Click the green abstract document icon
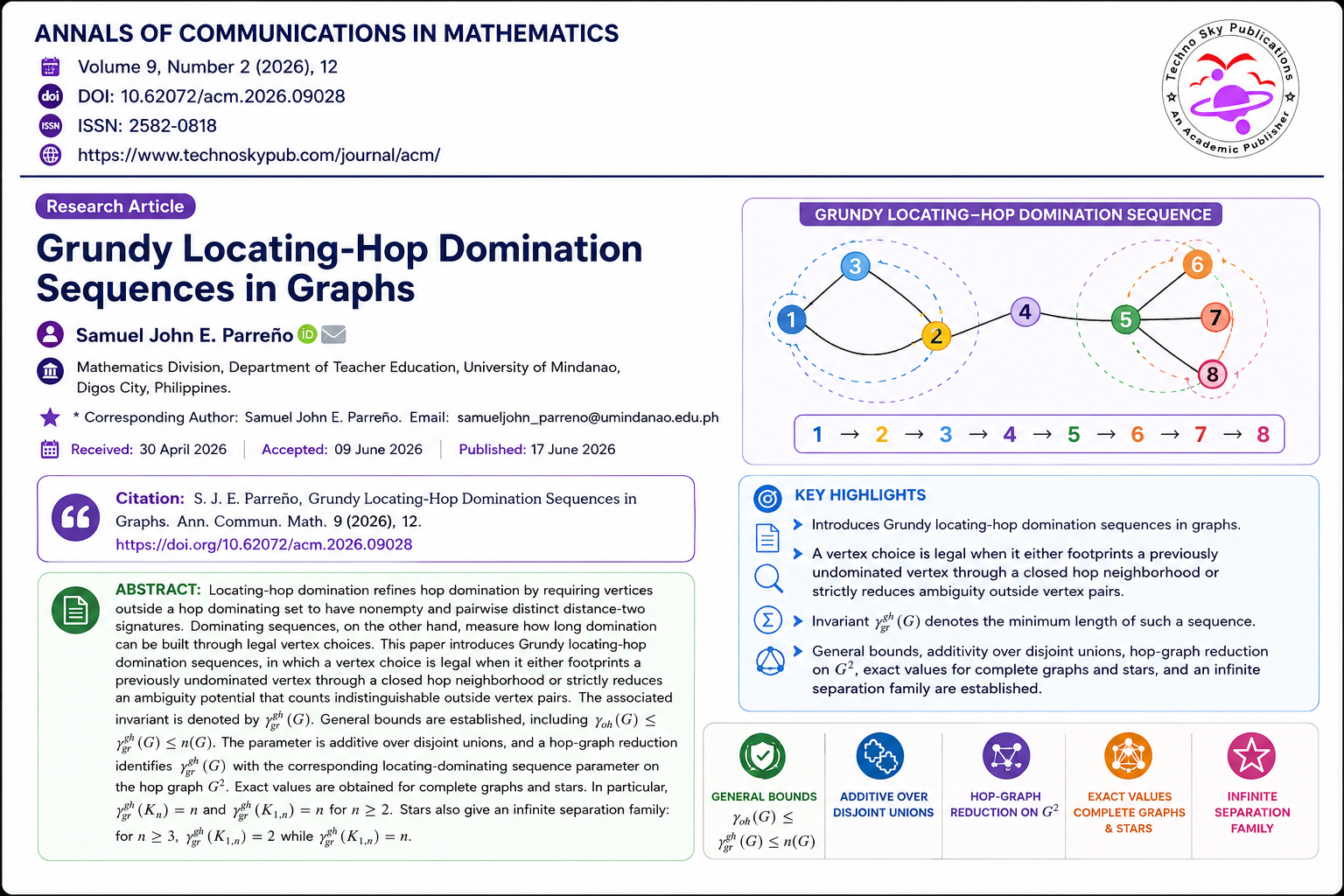Viewport: 1344px width, 896px height. point(76,609)
